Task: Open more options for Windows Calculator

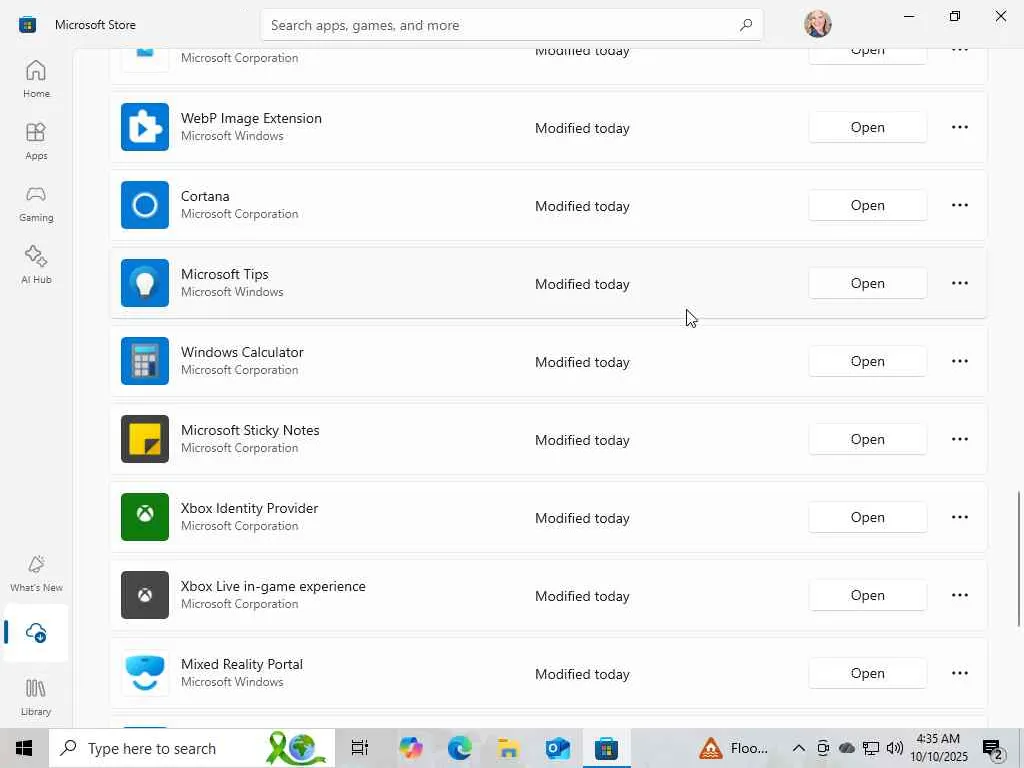Action: [959, 361]
